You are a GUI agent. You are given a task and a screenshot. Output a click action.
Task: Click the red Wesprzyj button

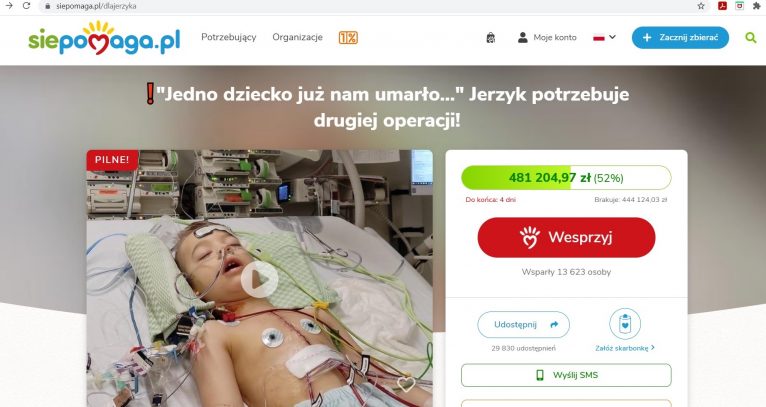click(566, 237)
